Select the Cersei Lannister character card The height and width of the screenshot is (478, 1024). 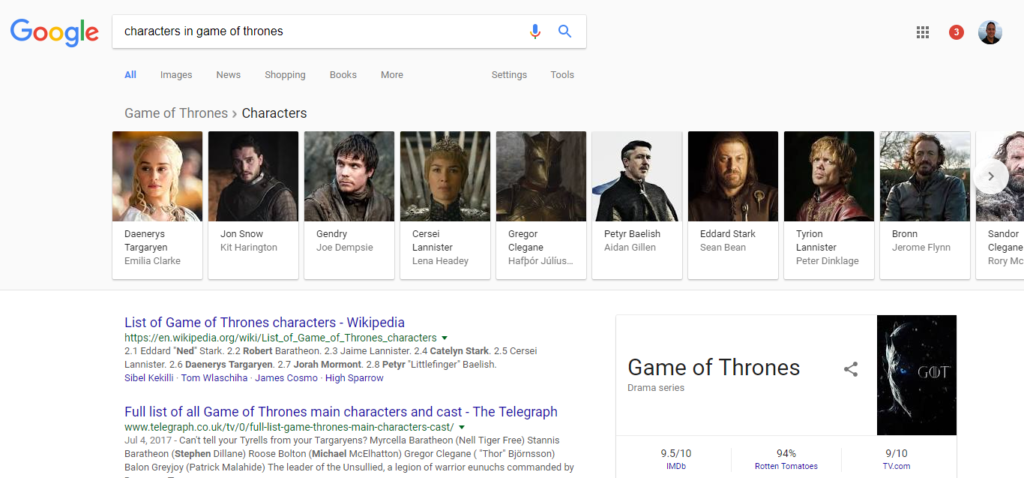click(445, 205)
